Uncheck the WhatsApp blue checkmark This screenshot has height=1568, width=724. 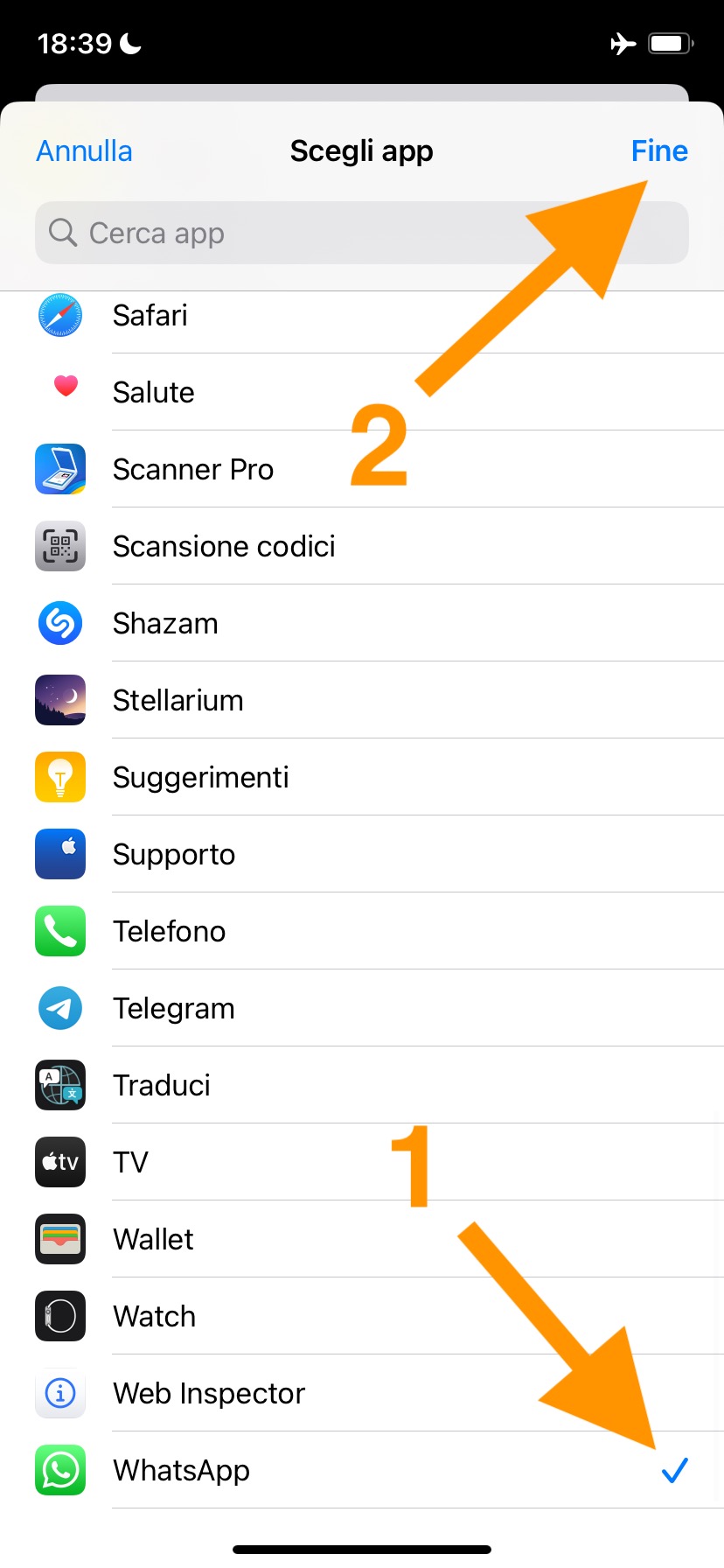coord(674,1471)
